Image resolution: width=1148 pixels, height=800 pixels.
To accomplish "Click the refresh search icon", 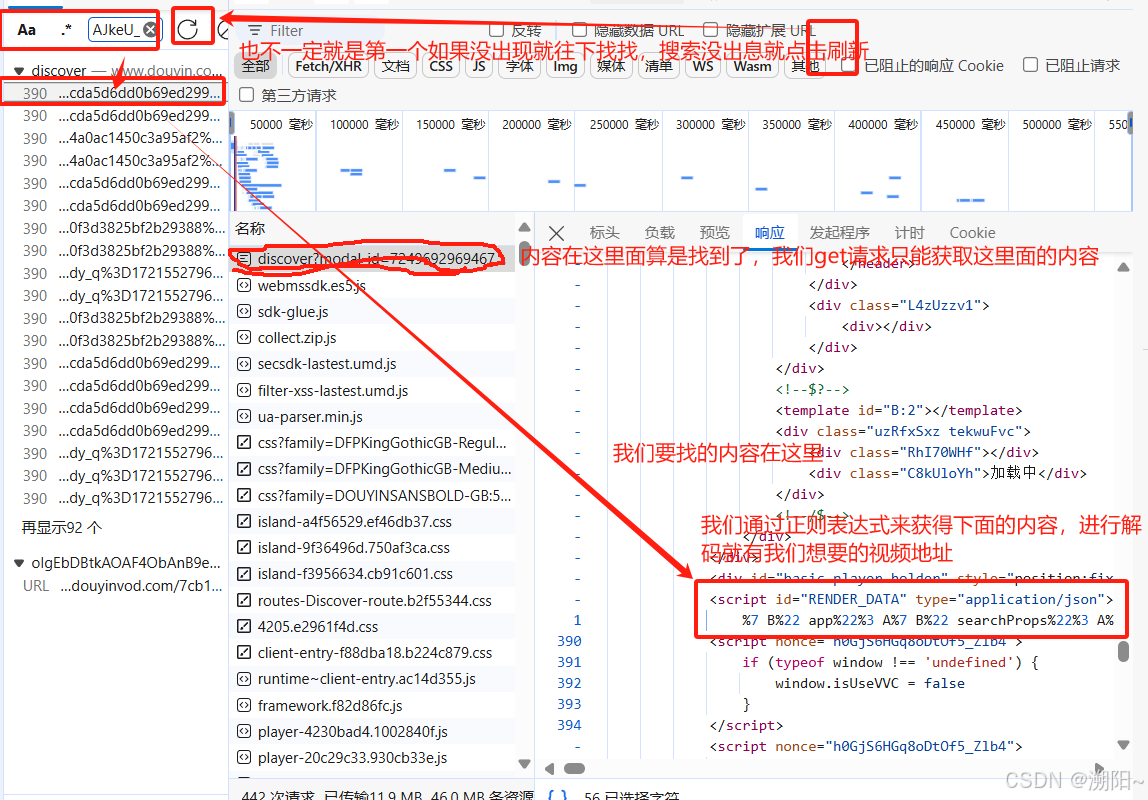I will [x=188, y=29].
